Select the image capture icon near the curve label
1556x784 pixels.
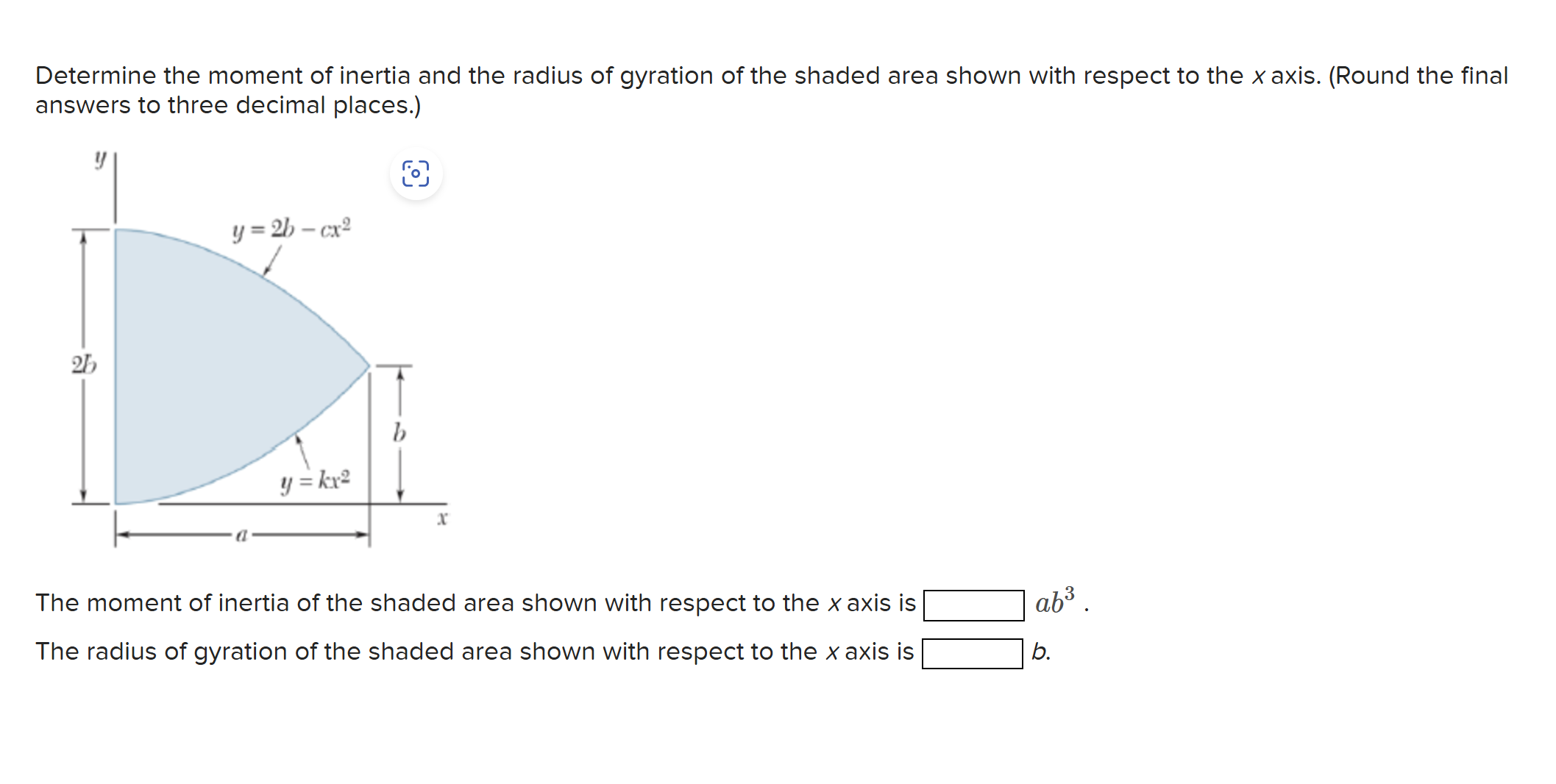(416, 175)
